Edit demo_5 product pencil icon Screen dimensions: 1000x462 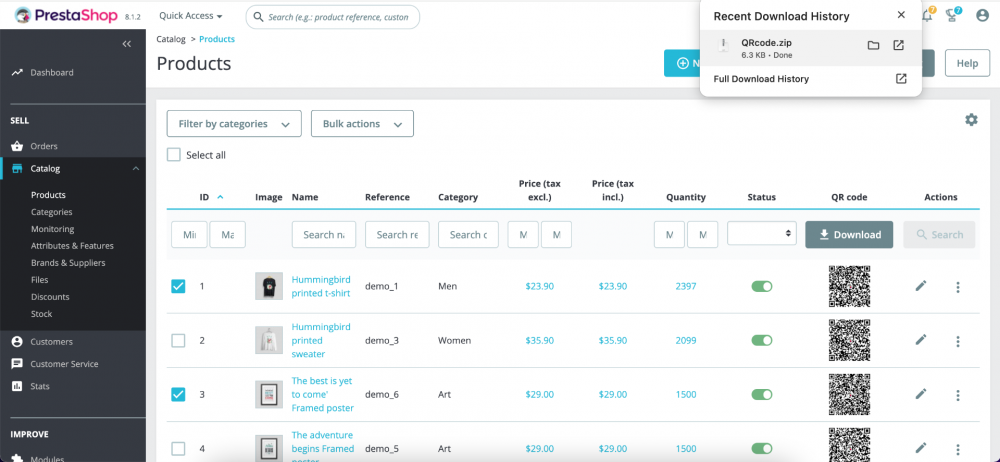click(x=920, y=448)
